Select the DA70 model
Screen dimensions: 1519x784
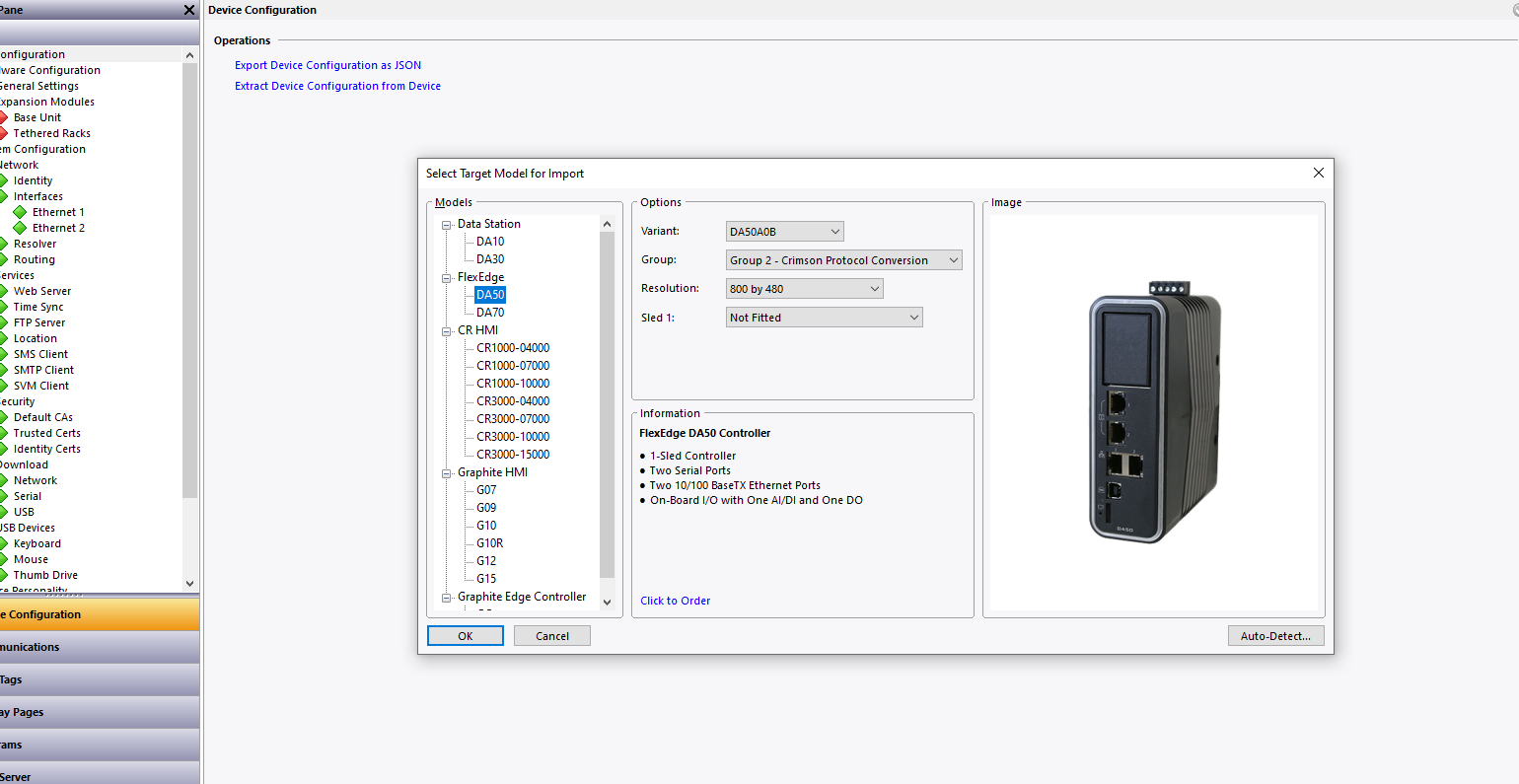click(x=490, y=313)
